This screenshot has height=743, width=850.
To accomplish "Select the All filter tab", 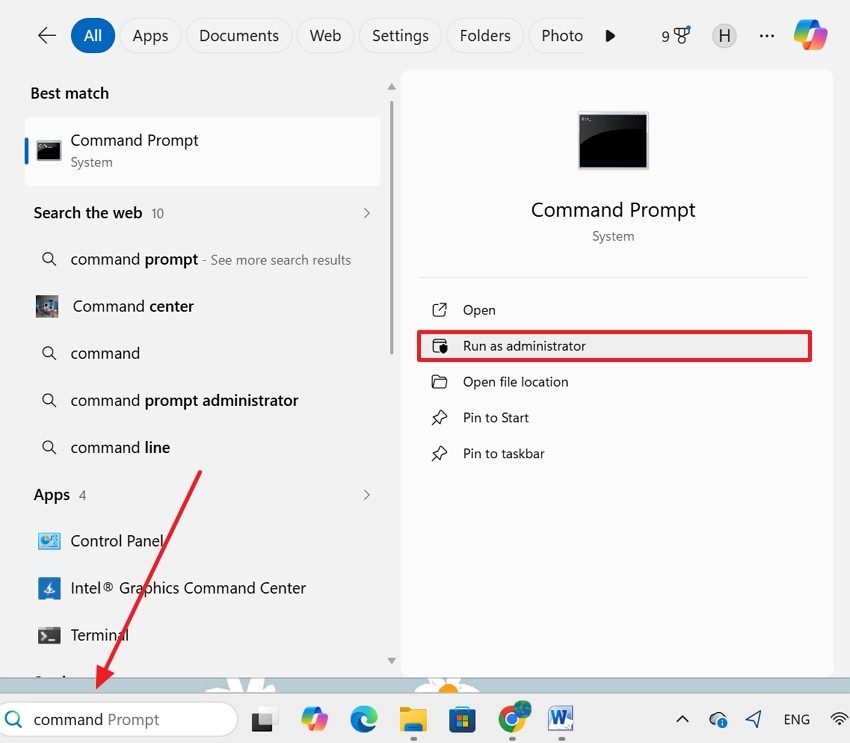I will coord(93,36).
